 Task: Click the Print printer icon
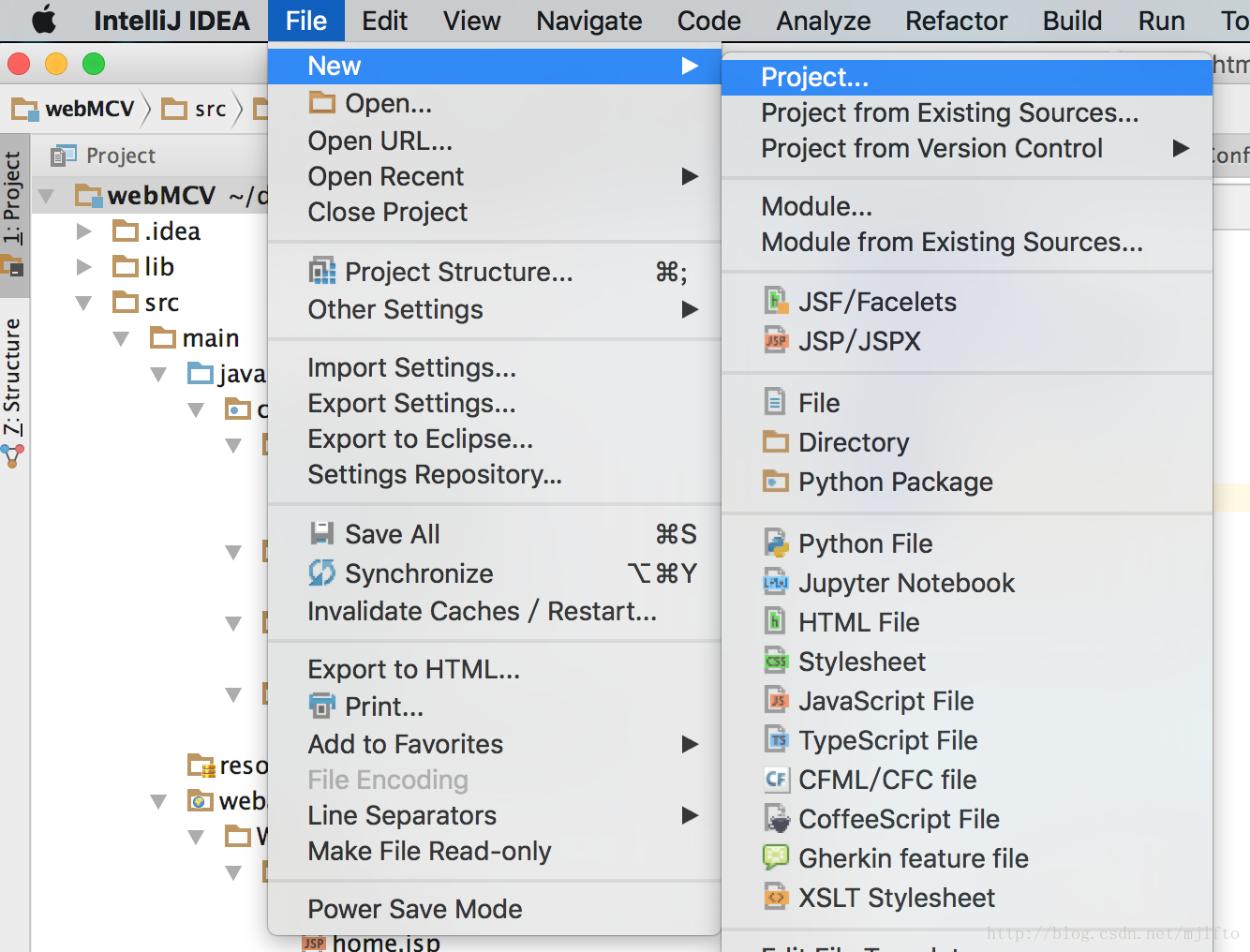click(322, 705)
